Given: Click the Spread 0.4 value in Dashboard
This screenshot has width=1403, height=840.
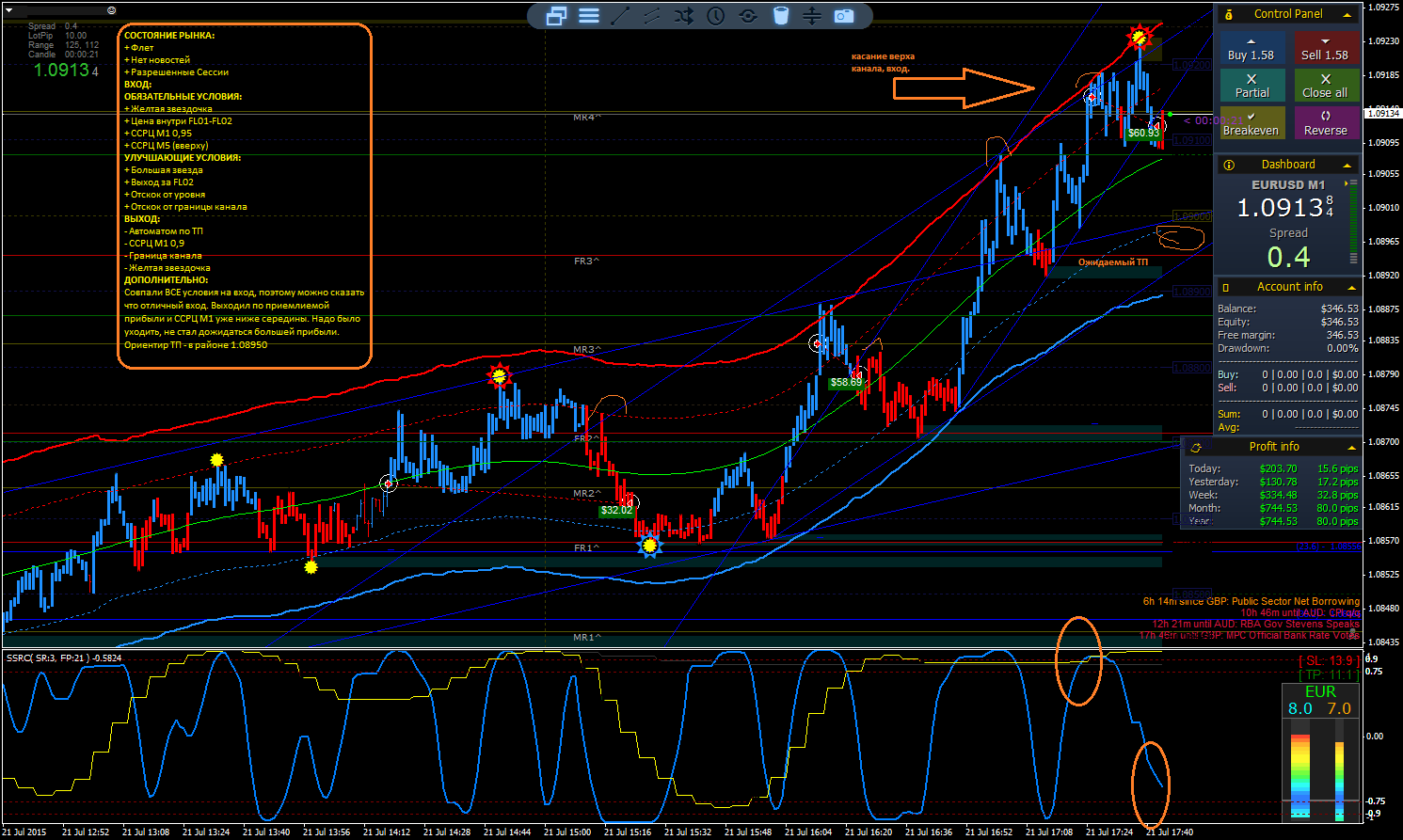Looking at the screenshot, I should point(1288,257).
